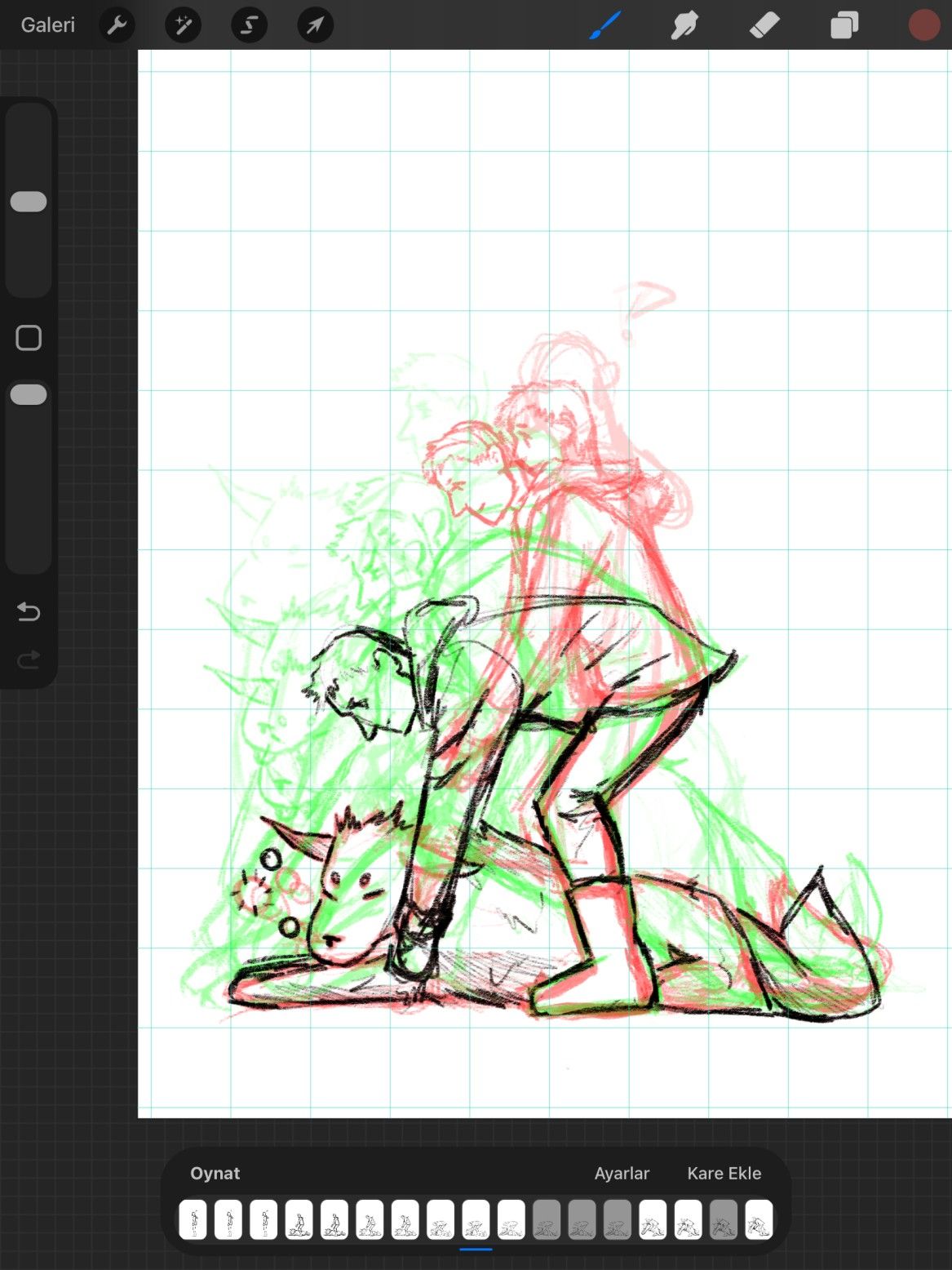Select the Smudge finger tool

684,25
